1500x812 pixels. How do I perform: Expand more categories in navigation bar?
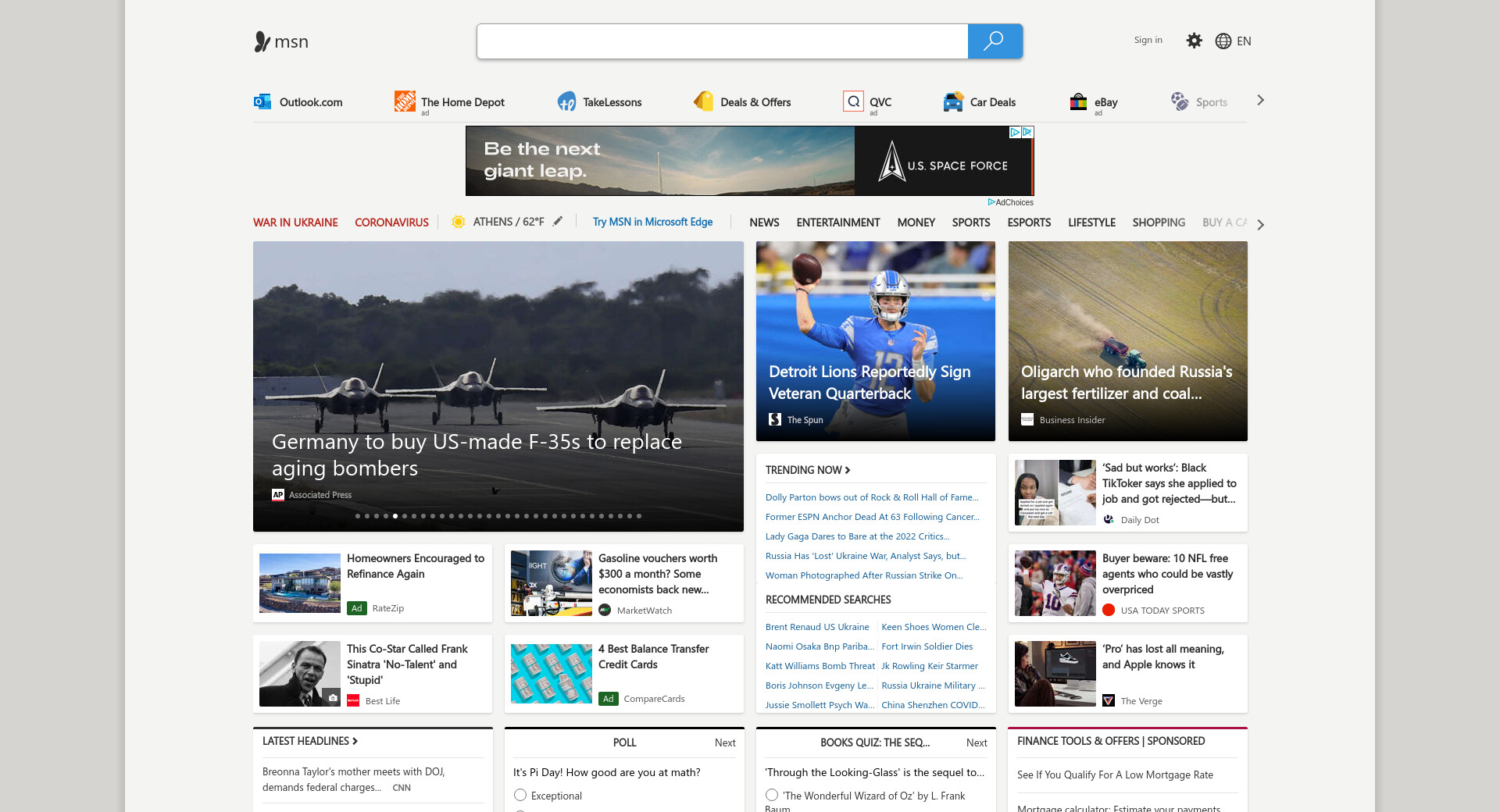click(x=1260, y=224)
